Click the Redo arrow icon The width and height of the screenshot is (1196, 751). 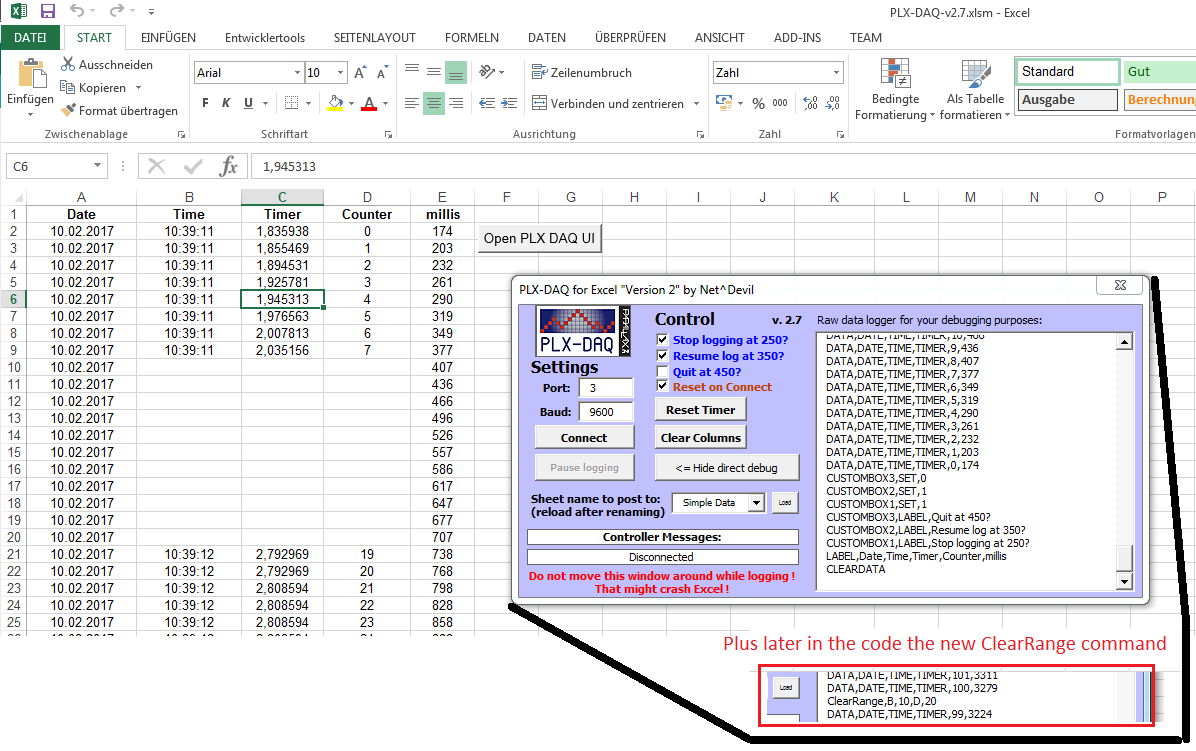116,11
